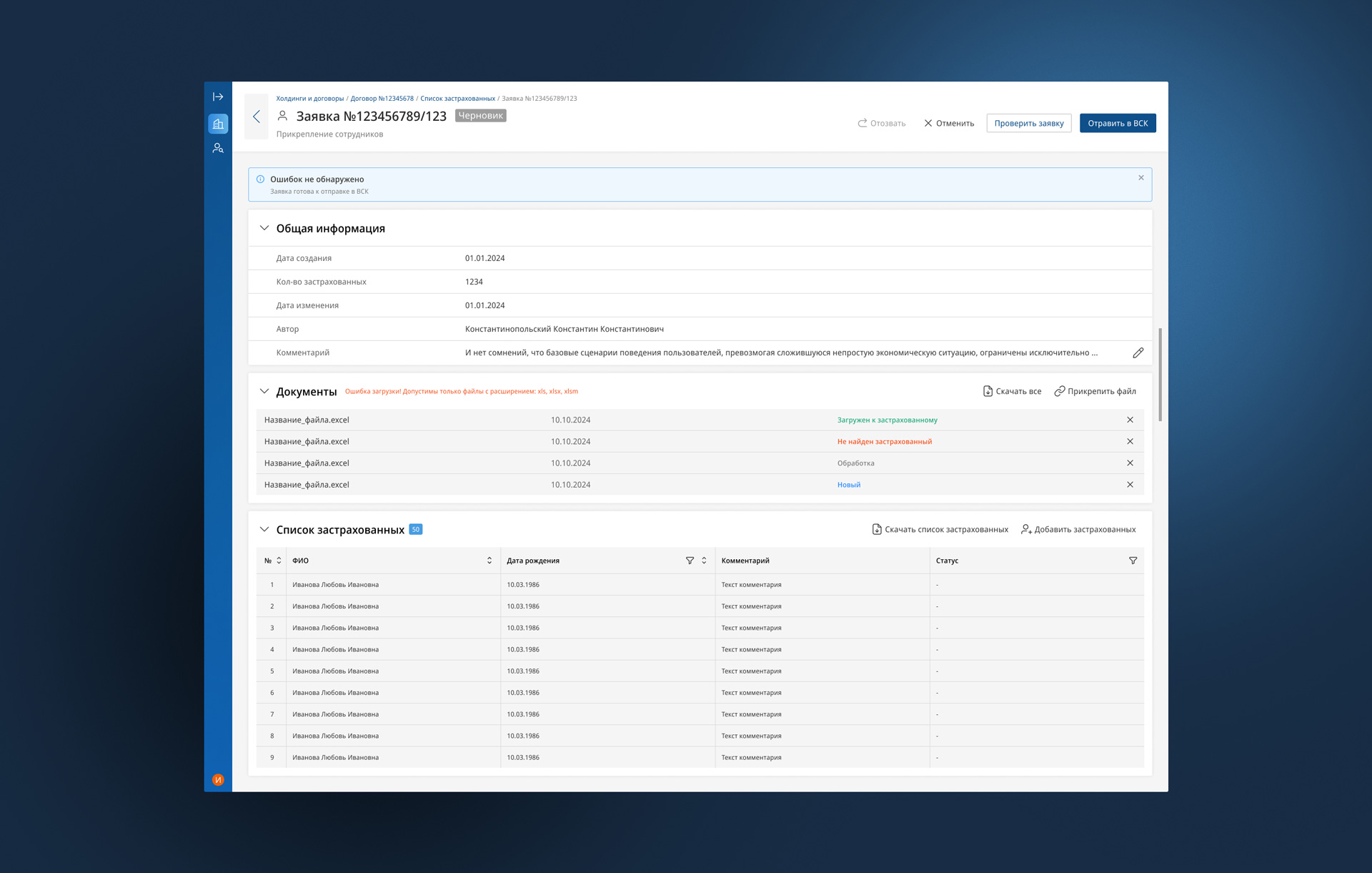Click the Проверить заявку button

pos(1028,123)
